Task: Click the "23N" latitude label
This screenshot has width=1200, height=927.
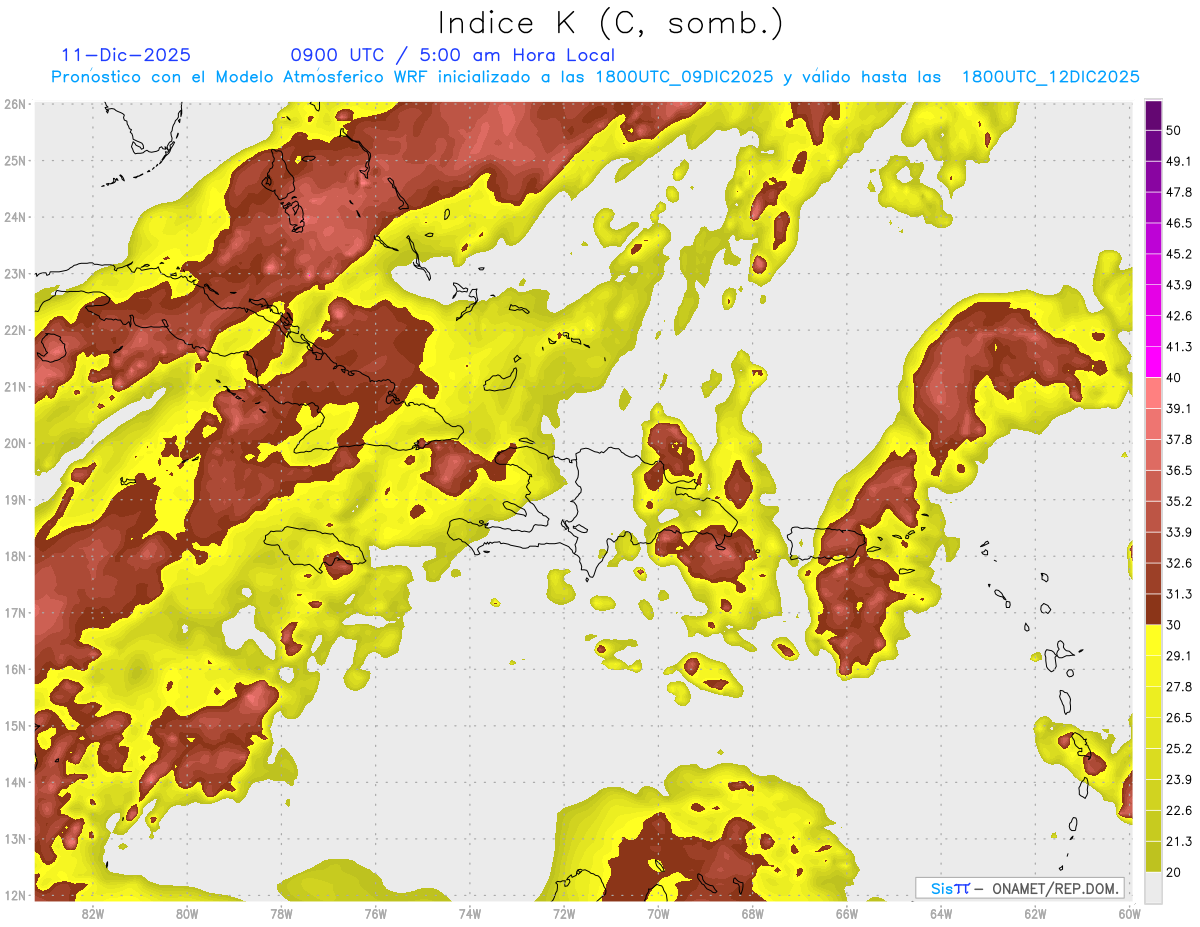Action: [15, 273]
